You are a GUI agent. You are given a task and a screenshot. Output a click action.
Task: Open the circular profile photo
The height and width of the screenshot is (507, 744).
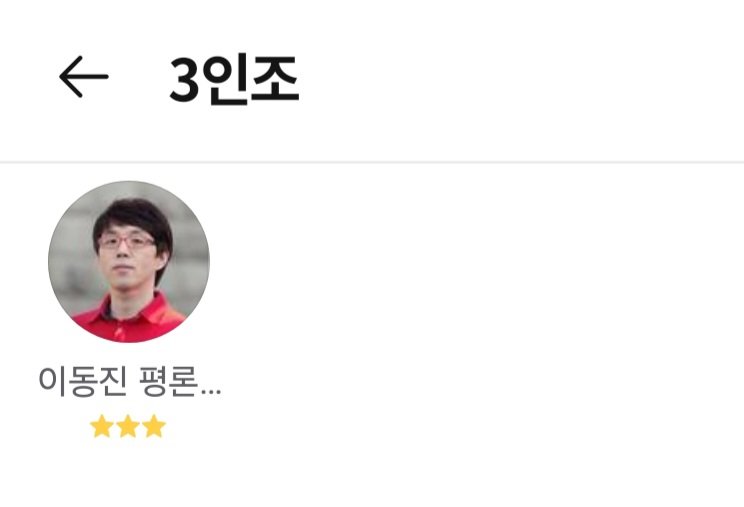(129, 261)
